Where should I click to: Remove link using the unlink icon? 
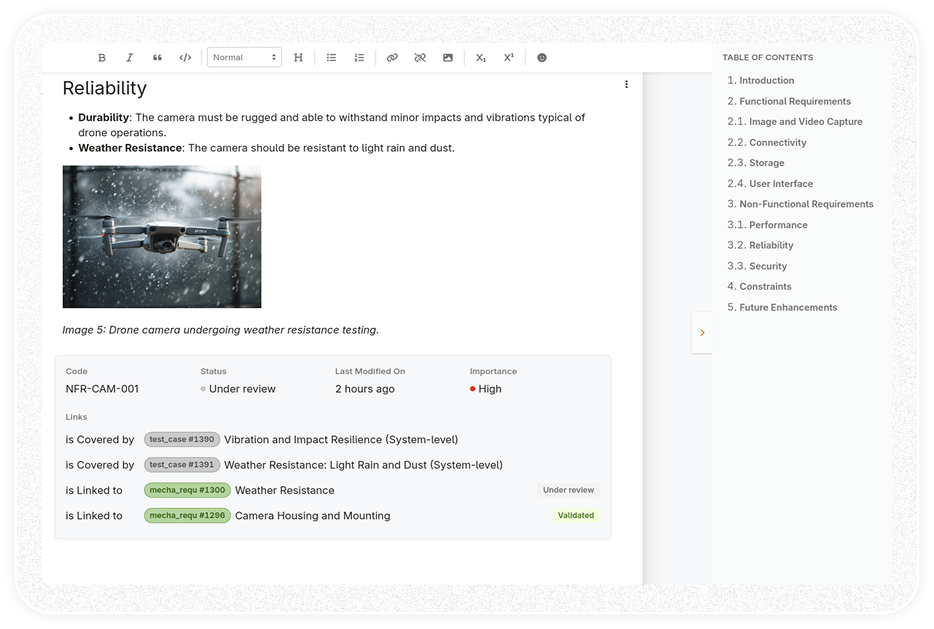(x=420, y=58)
